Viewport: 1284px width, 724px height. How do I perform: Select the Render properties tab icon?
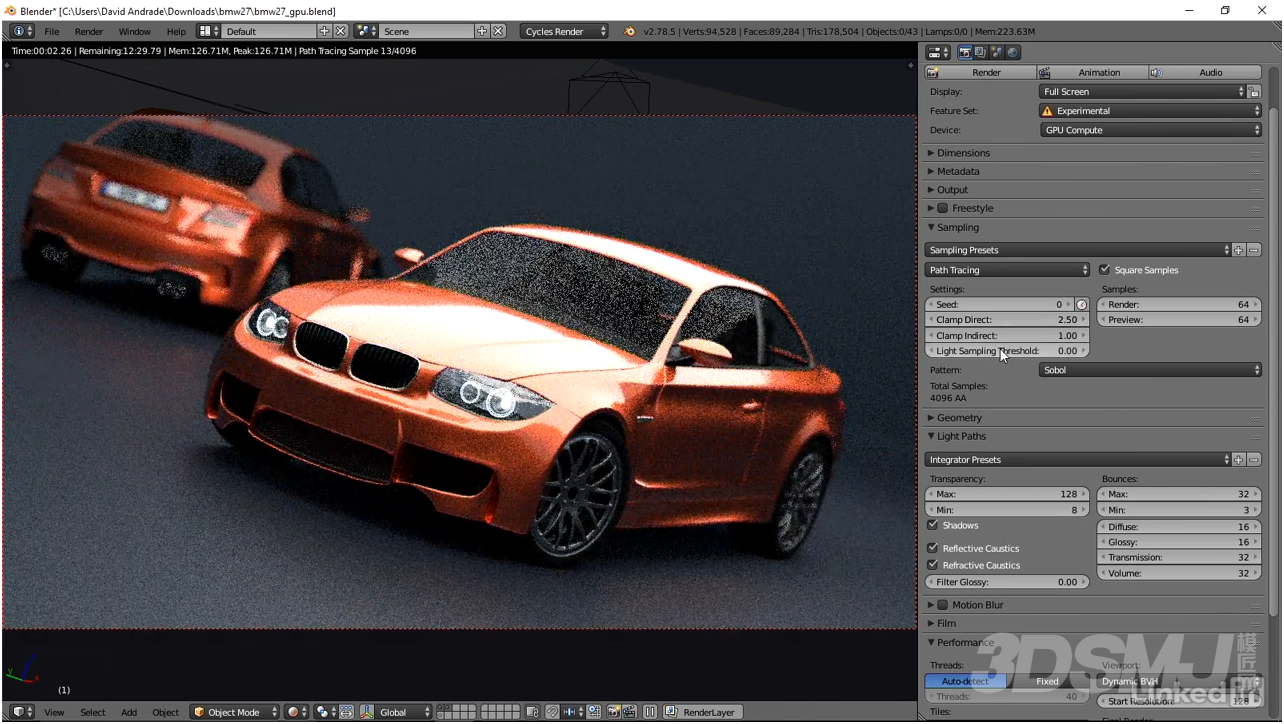965,52
